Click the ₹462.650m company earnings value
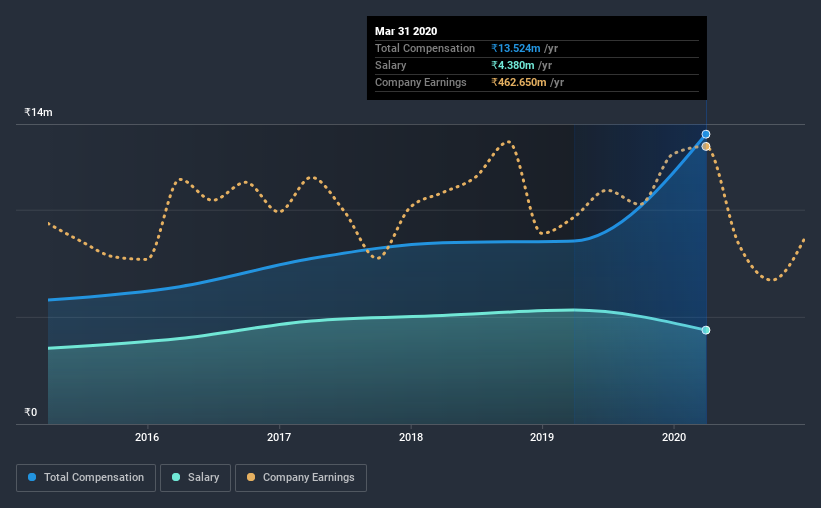Viewport: 821px width, 508px height. point(519,82)
